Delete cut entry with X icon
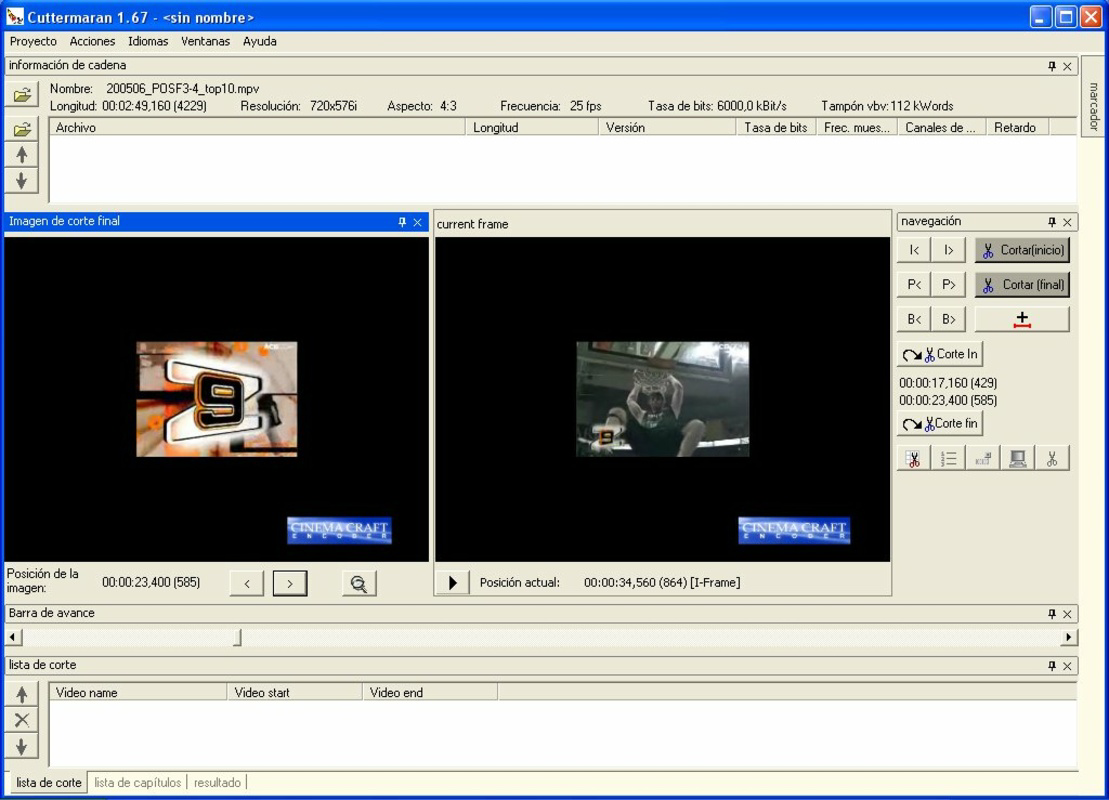Viewport: 1109px width, 800px height. point(22,720)
